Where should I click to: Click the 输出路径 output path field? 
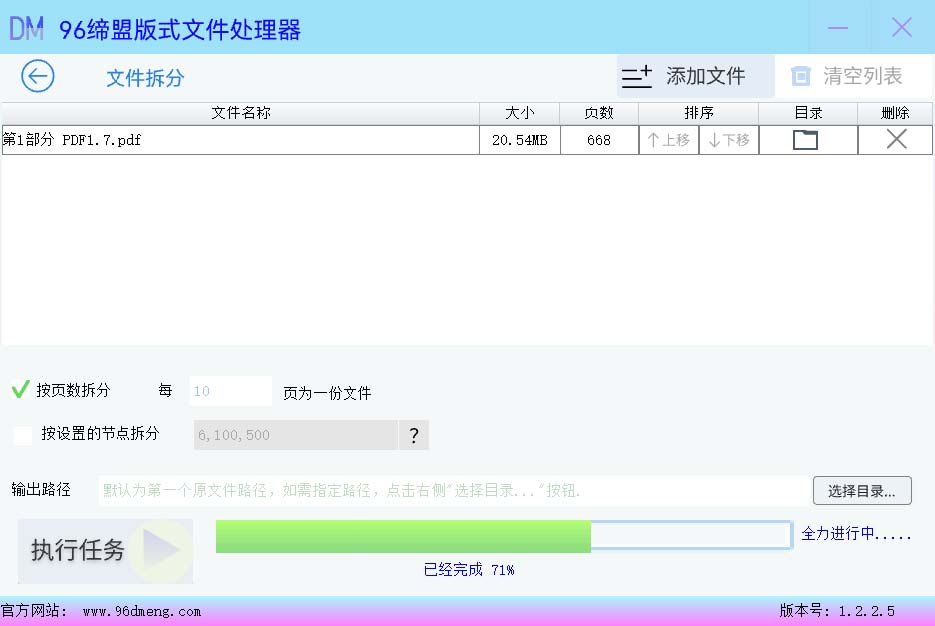[x=454, y=491]
